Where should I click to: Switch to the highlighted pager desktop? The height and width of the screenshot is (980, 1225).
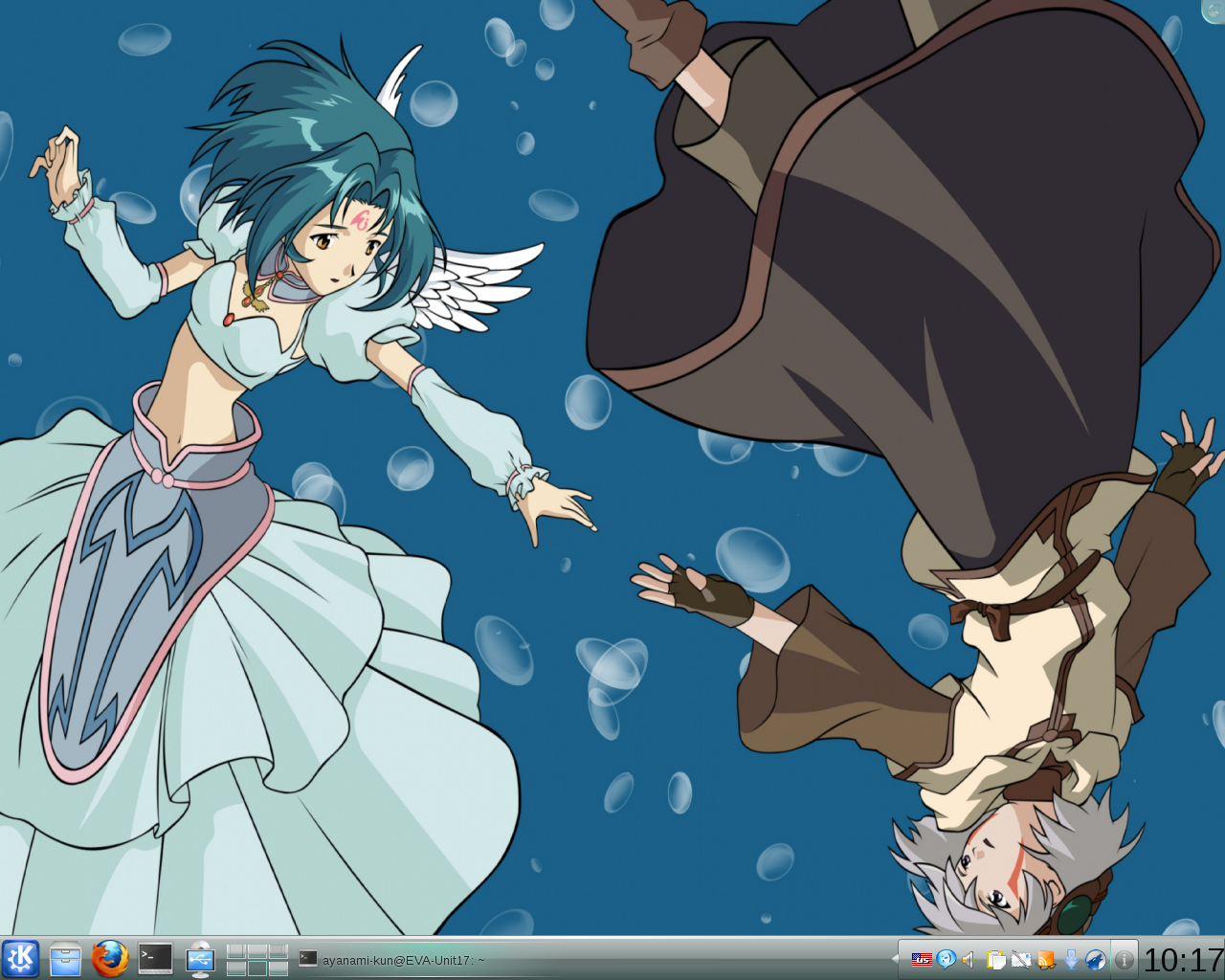[257, 969]
